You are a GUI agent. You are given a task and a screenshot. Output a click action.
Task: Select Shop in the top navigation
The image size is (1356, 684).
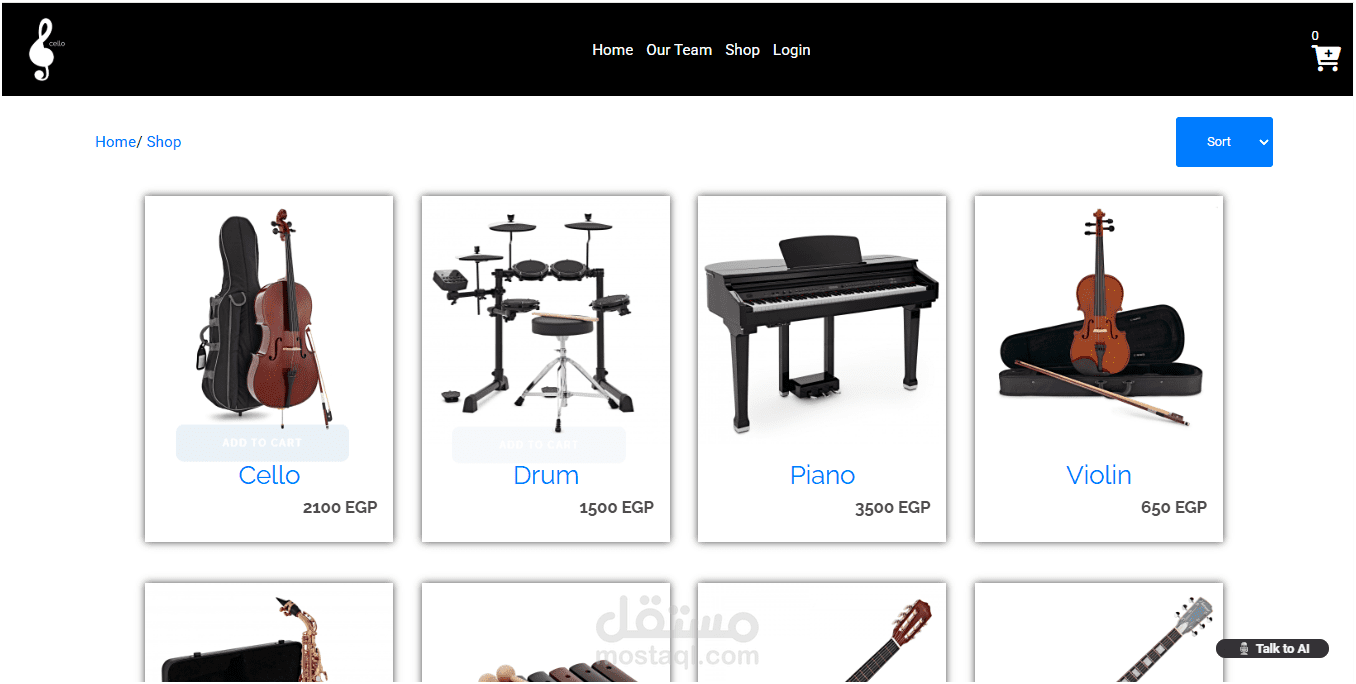(x=742, y=50)
